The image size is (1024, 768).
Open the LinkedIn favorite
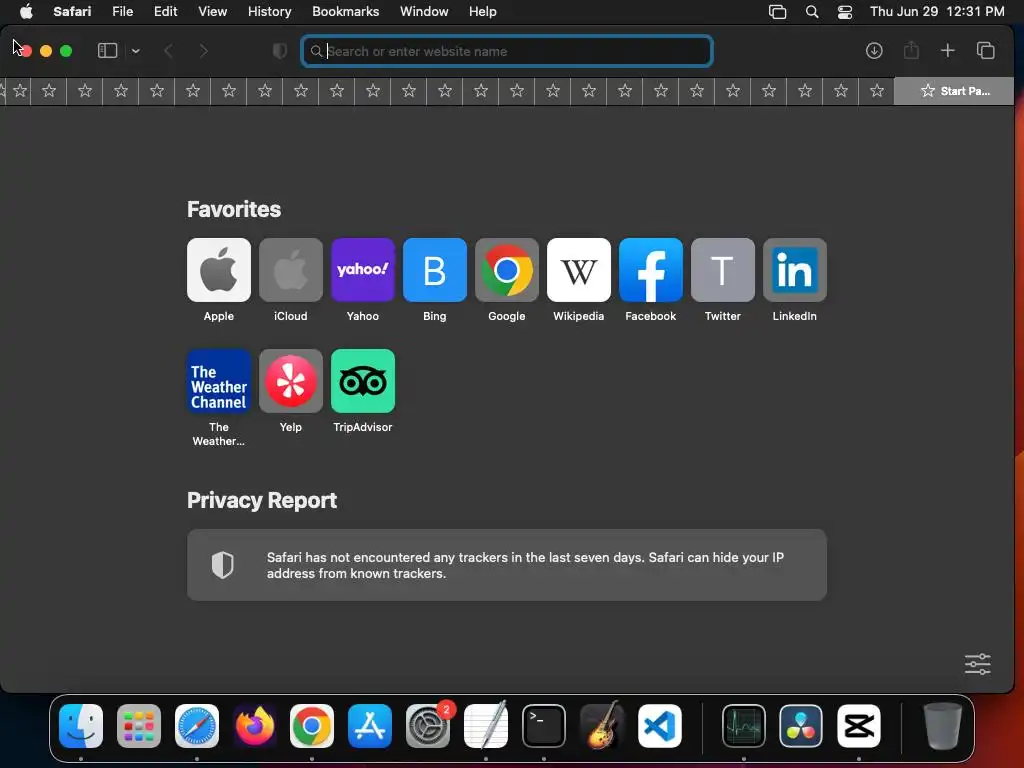pyautogui.click(x=795, y=270)
